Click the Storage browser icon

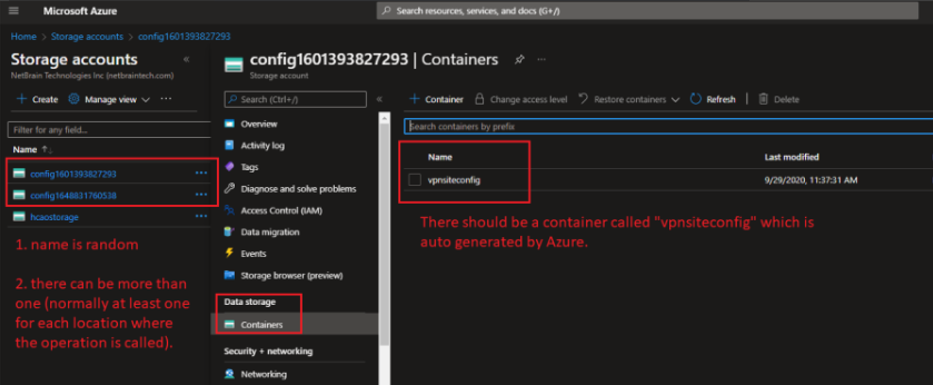click(229, 276)
